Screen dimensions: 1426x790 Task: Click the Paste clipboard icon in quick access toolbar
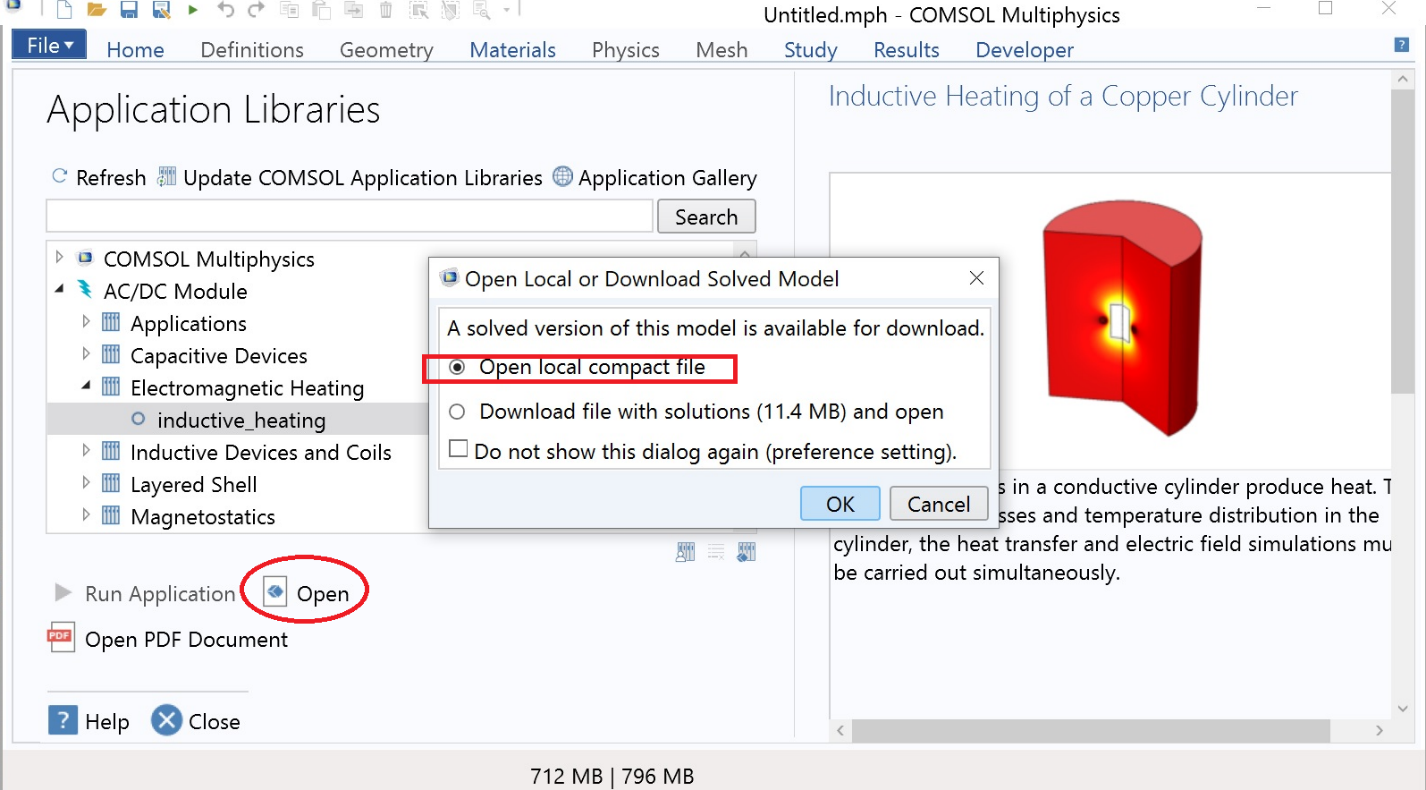[x=321, y=11]
